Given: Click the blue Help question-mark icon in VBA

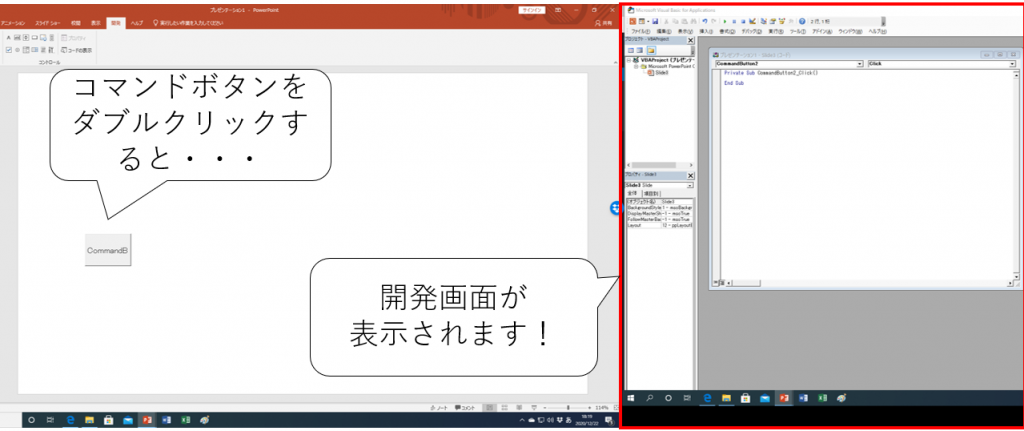Looking at the screenshot, I should coord(802,22).
